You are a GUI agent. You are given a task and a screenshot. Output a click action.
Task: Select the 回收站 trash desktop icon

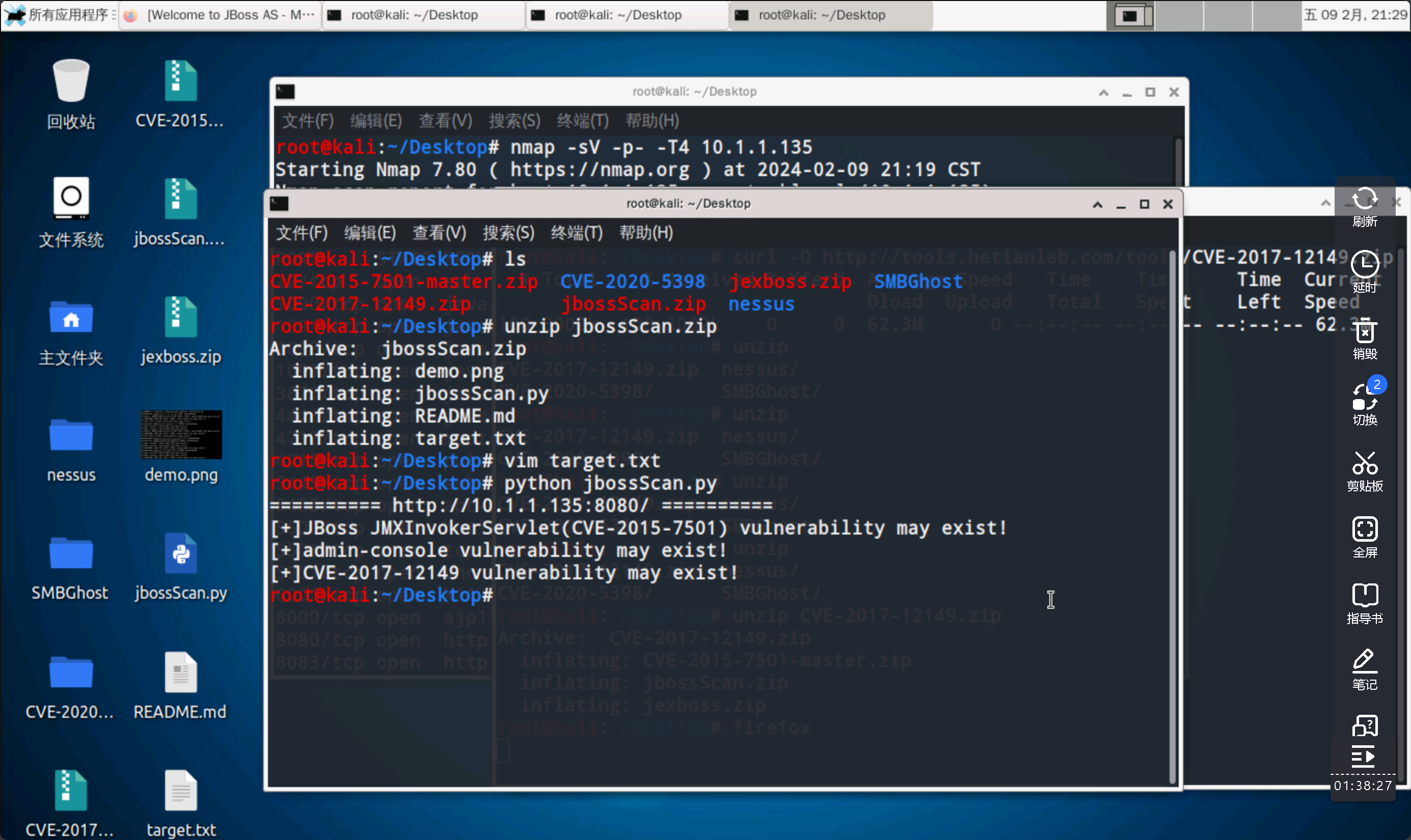71,82
